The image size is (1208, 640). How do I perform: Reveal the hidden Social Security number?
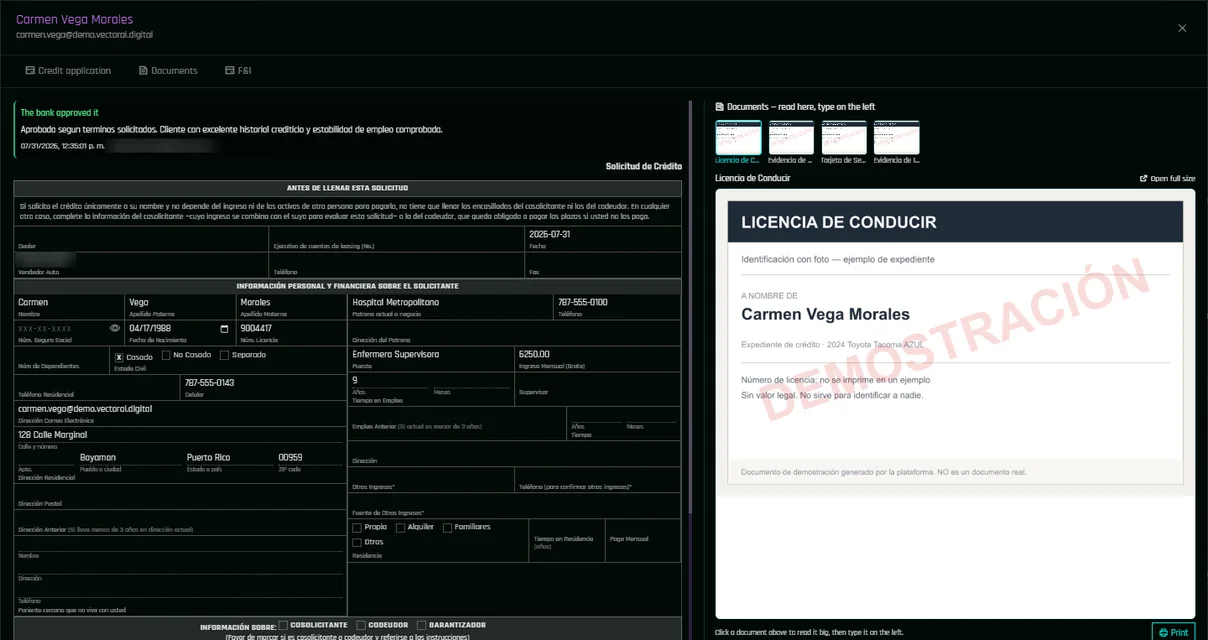[x=115, y=328]
